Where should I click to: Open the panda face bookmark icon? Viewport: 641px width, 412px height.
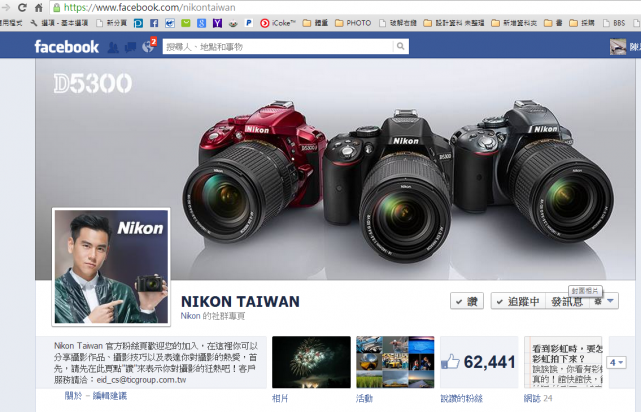click(233, 23)
